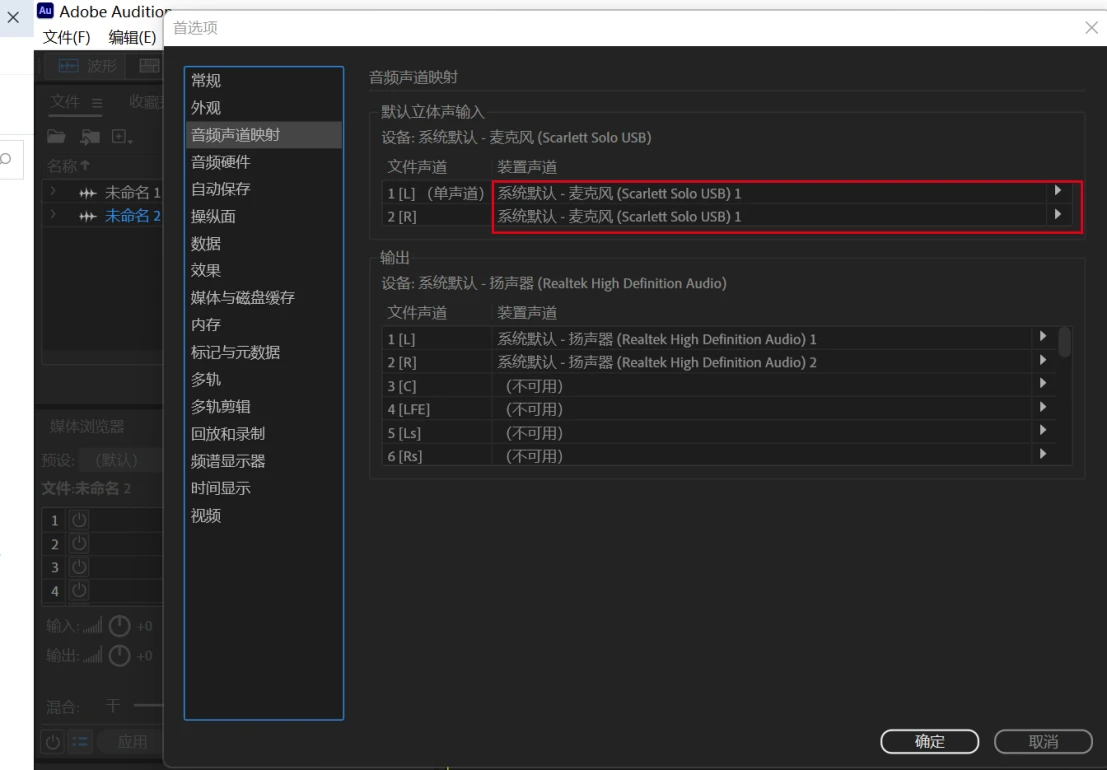
Task: Select 时间显示 preferences category
Action: click(x=264, y=488)
